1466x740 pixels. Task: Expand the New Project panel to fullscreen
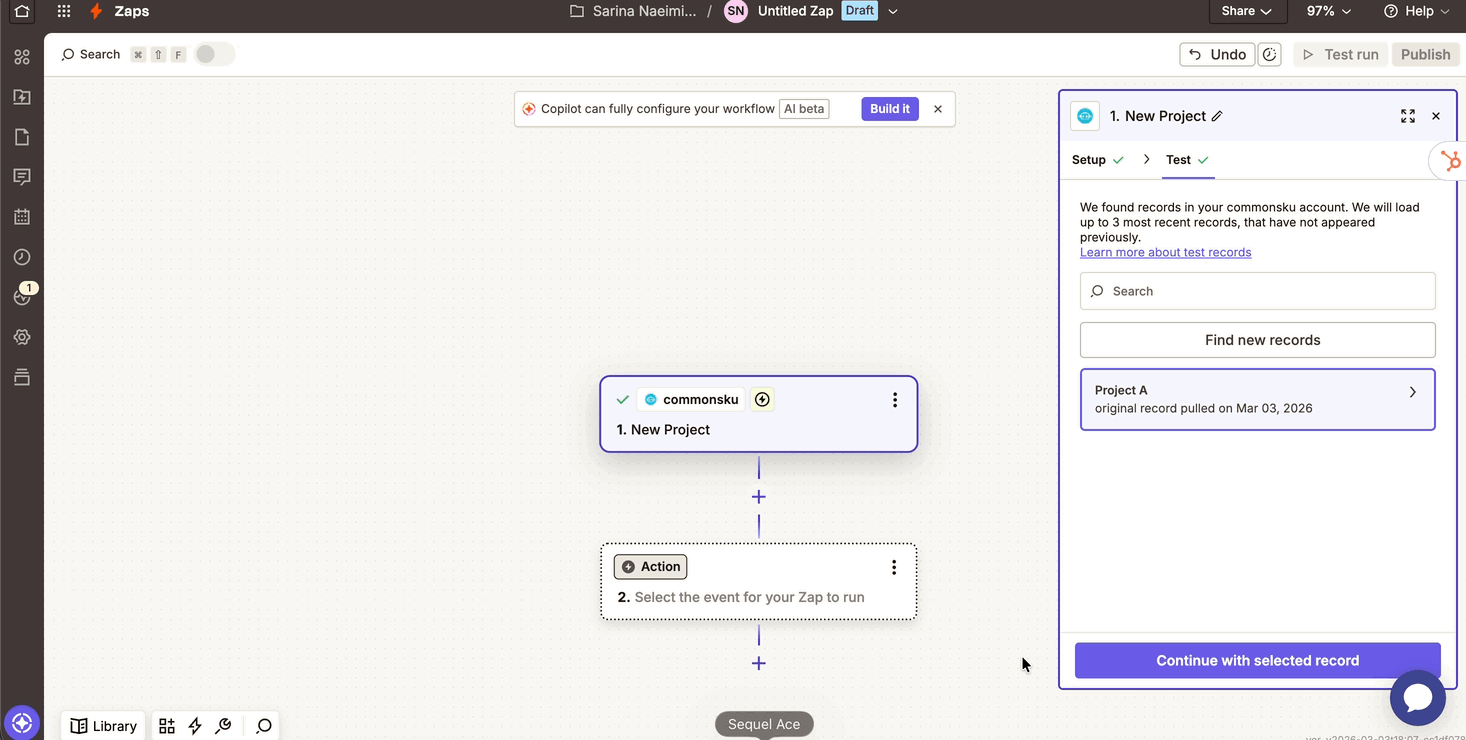coord(1408,116)
